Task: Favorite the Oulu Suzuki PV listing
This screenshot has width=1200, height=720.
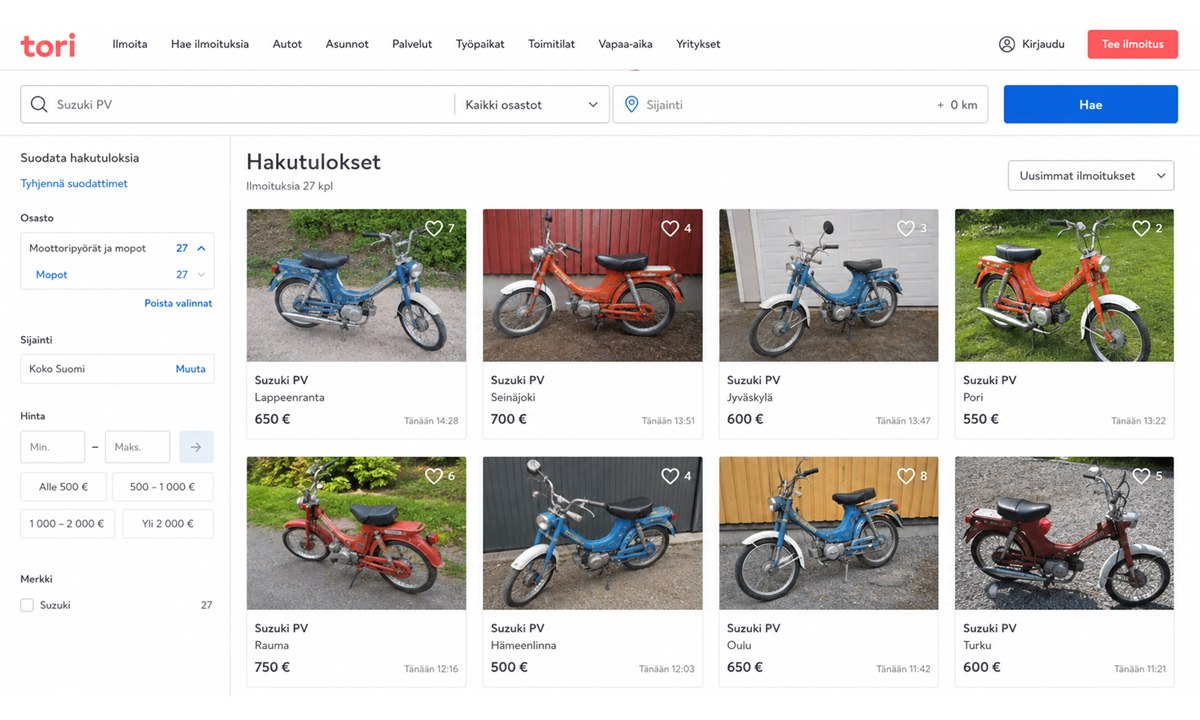Action: click(906, 476)
